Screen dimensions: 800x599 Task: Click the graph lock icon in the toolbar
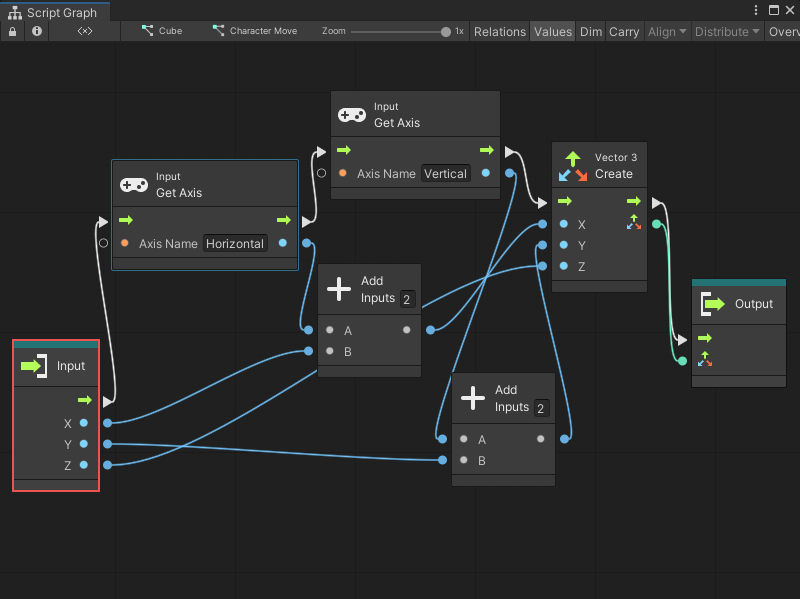[11, 31]
